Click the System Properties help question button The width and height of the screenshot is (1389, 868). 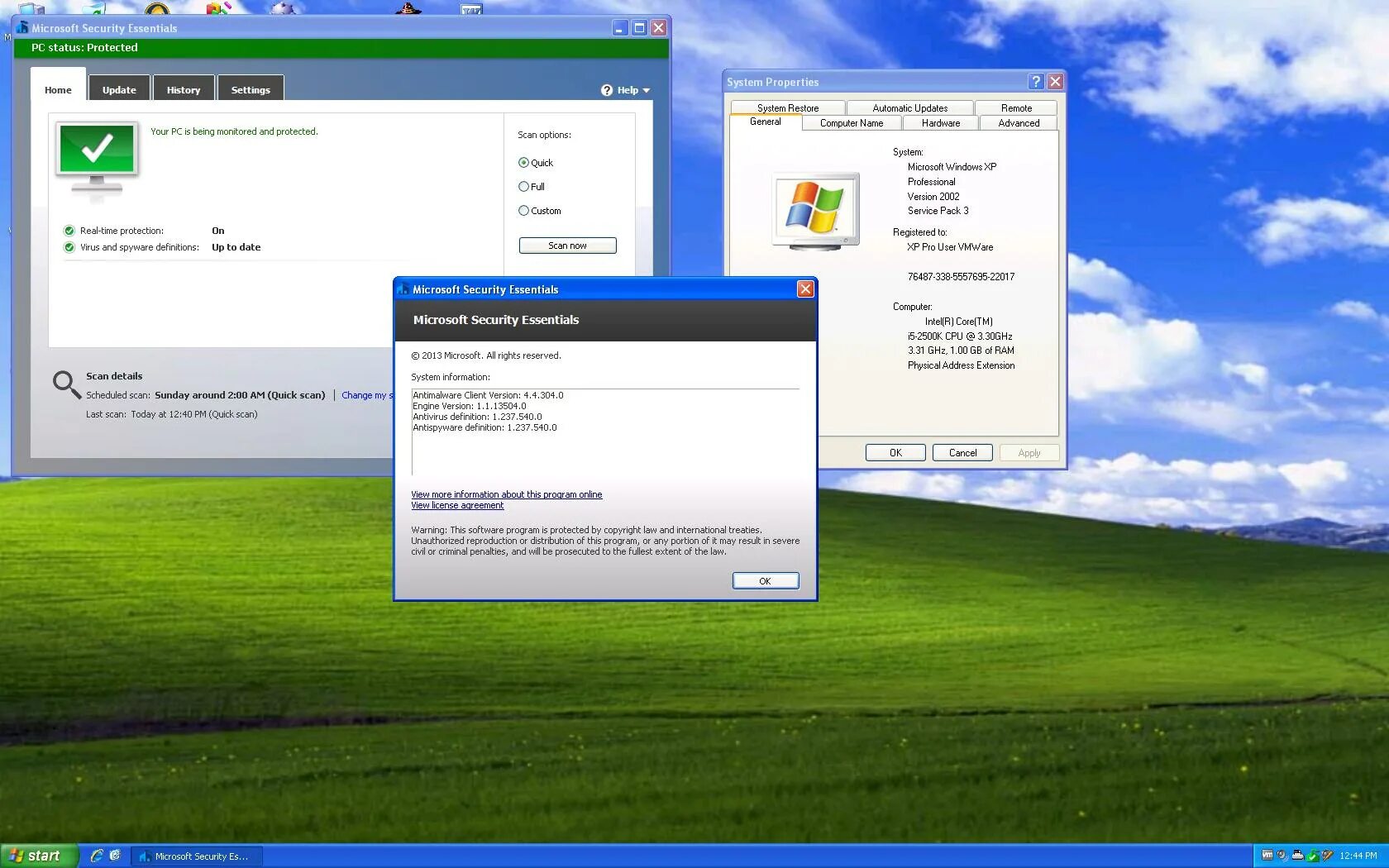[1036, 81]
